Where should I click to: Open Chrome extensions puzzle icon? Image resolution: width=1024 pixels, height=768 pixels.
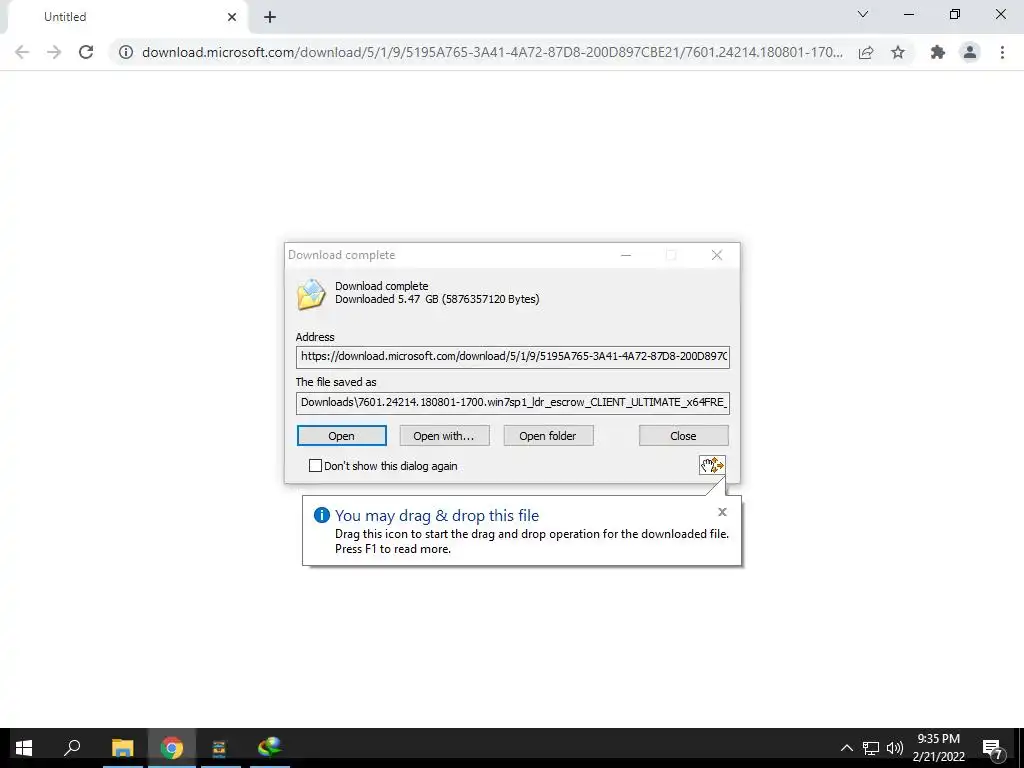[x=938, y=52]
